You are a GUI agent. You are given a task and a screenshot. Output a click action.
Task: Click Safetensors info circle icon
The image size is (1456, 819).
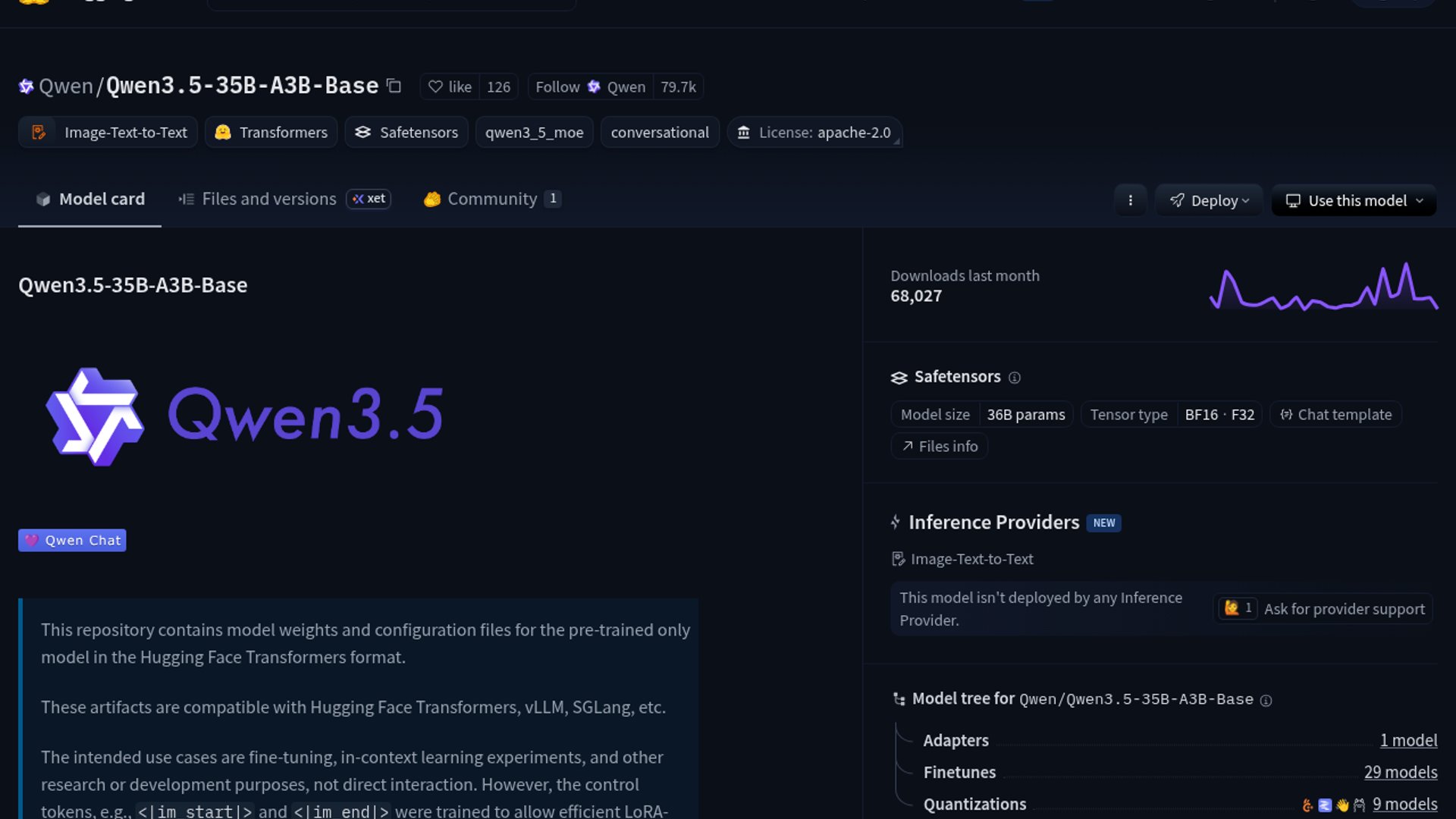[1015, 378]
